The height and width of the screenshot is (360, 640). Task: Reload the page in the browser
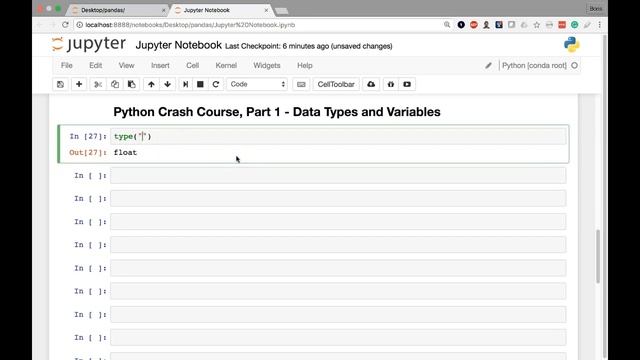(65, 25)
